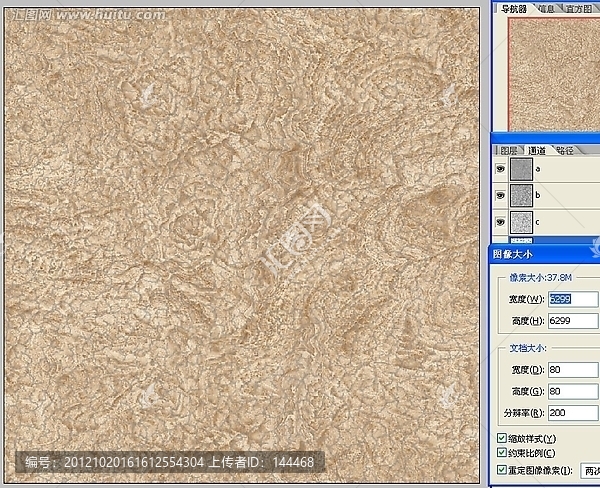
Task: Uncheck the 缩放样式(Y) checkbox
Action: [x=502, y=438]
